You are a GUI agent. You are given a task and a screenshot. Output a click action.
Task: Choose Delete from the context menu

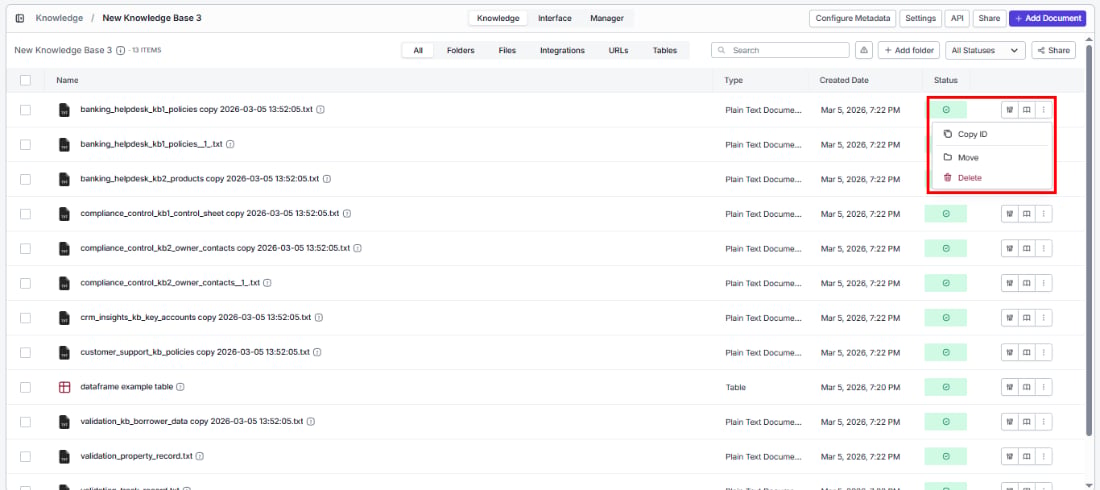(x=991, y=178)
